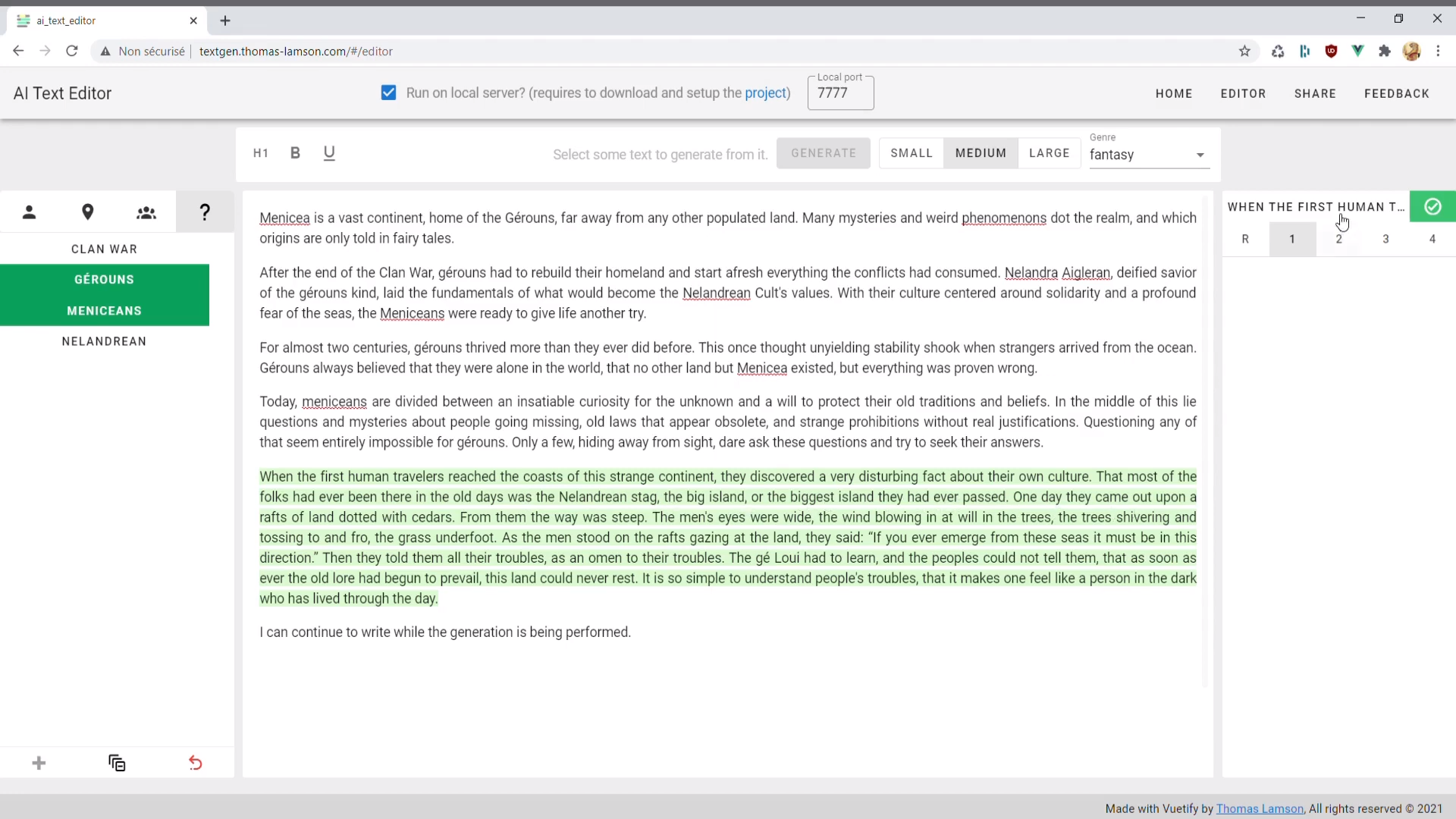The height and width of the screenshot is (819, 1456).
Task: Select LARGE generation size
Action: tap(1049, 153)
